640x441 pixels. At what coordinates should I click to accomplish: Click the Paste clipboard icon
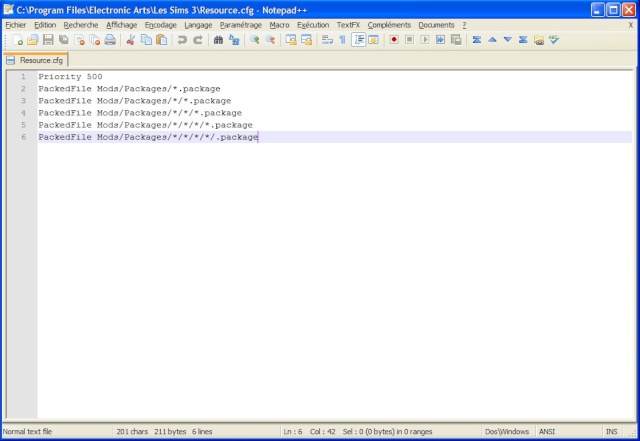(x=162, y=40)
